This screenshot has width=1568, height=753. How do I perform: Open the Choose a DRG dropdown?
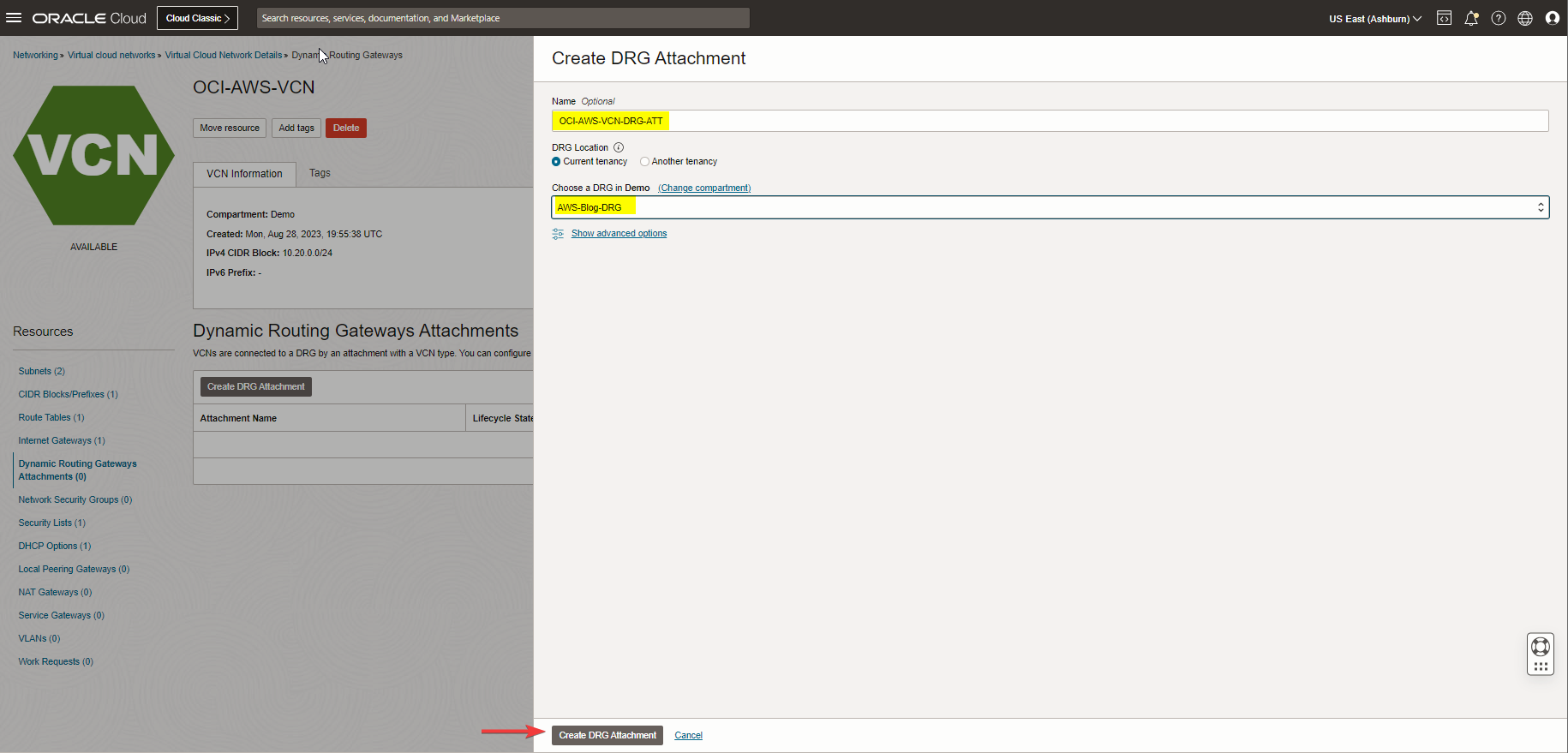(1050, 207)
